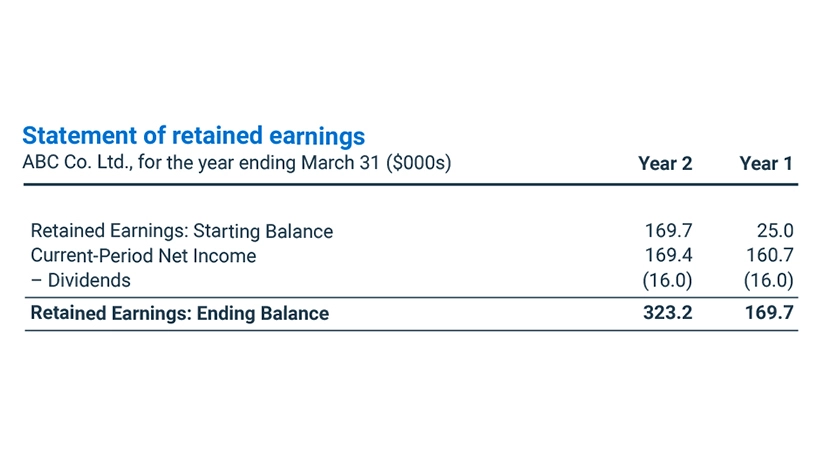The height and width of the screenshot is (464, 825).
Task: Click the '($000s)' units label
Action: [419, 162]
